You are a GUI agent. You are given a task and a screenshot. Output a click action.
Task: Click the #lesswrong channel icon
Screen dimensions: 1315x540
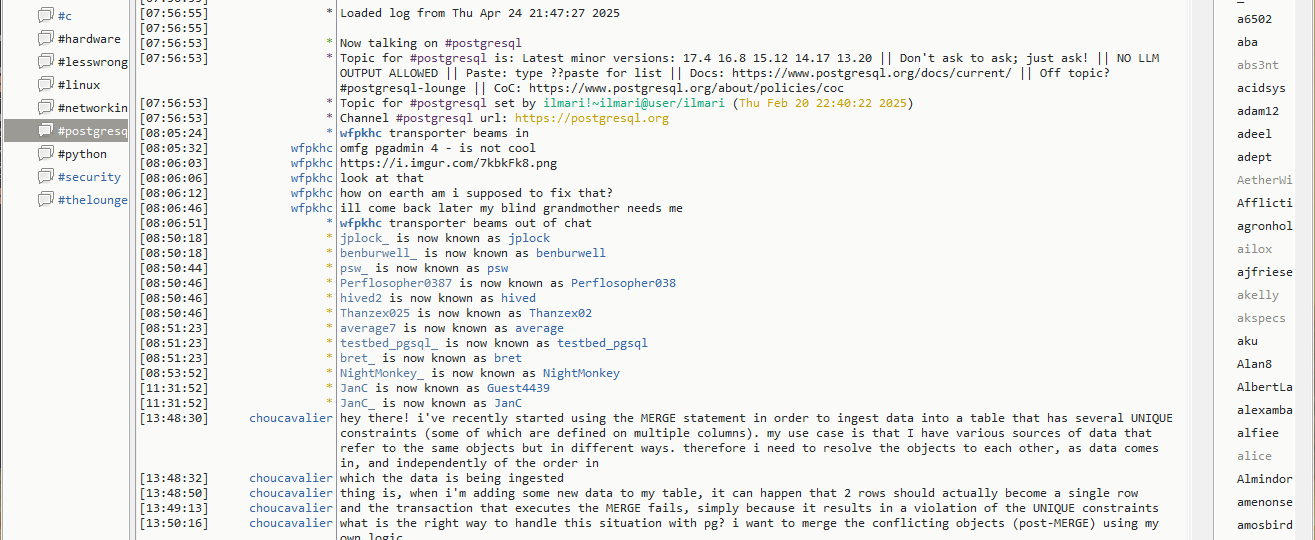point(45,62)
